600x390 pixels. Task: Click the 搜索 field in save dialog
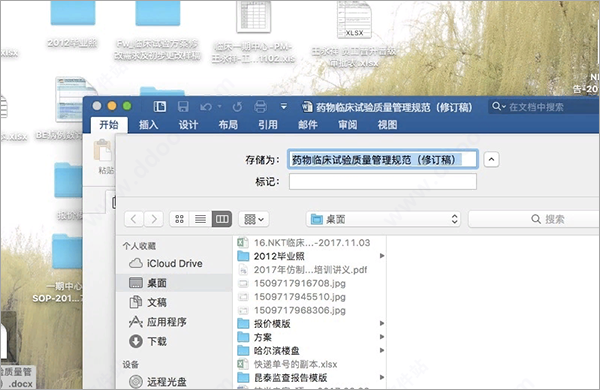534,219
